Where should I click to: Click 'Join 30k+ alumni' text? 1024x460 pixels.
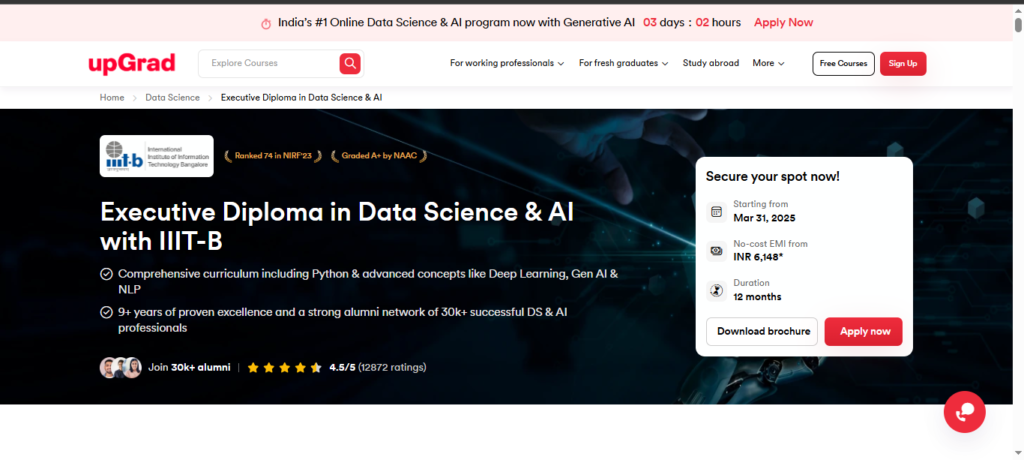click(x=189, y=367)
